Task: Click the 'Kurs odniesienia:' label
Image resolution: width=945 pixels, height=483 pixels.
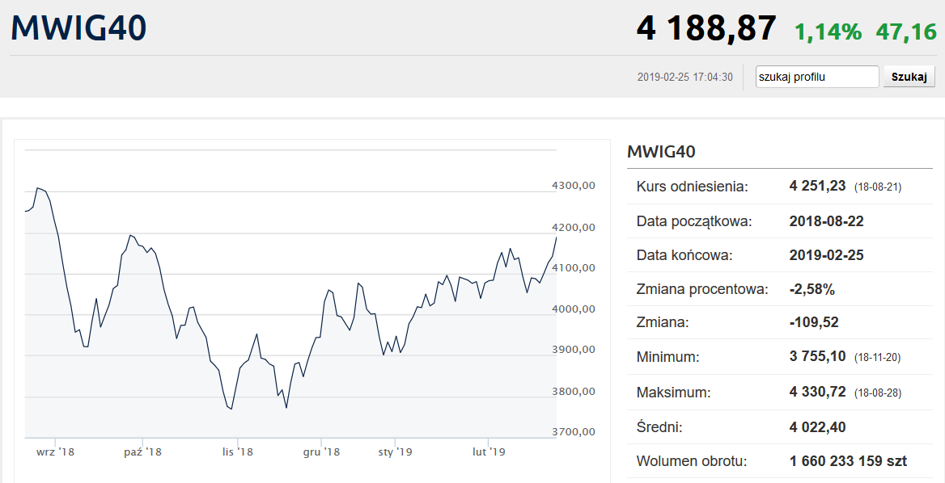Action: 692,187
